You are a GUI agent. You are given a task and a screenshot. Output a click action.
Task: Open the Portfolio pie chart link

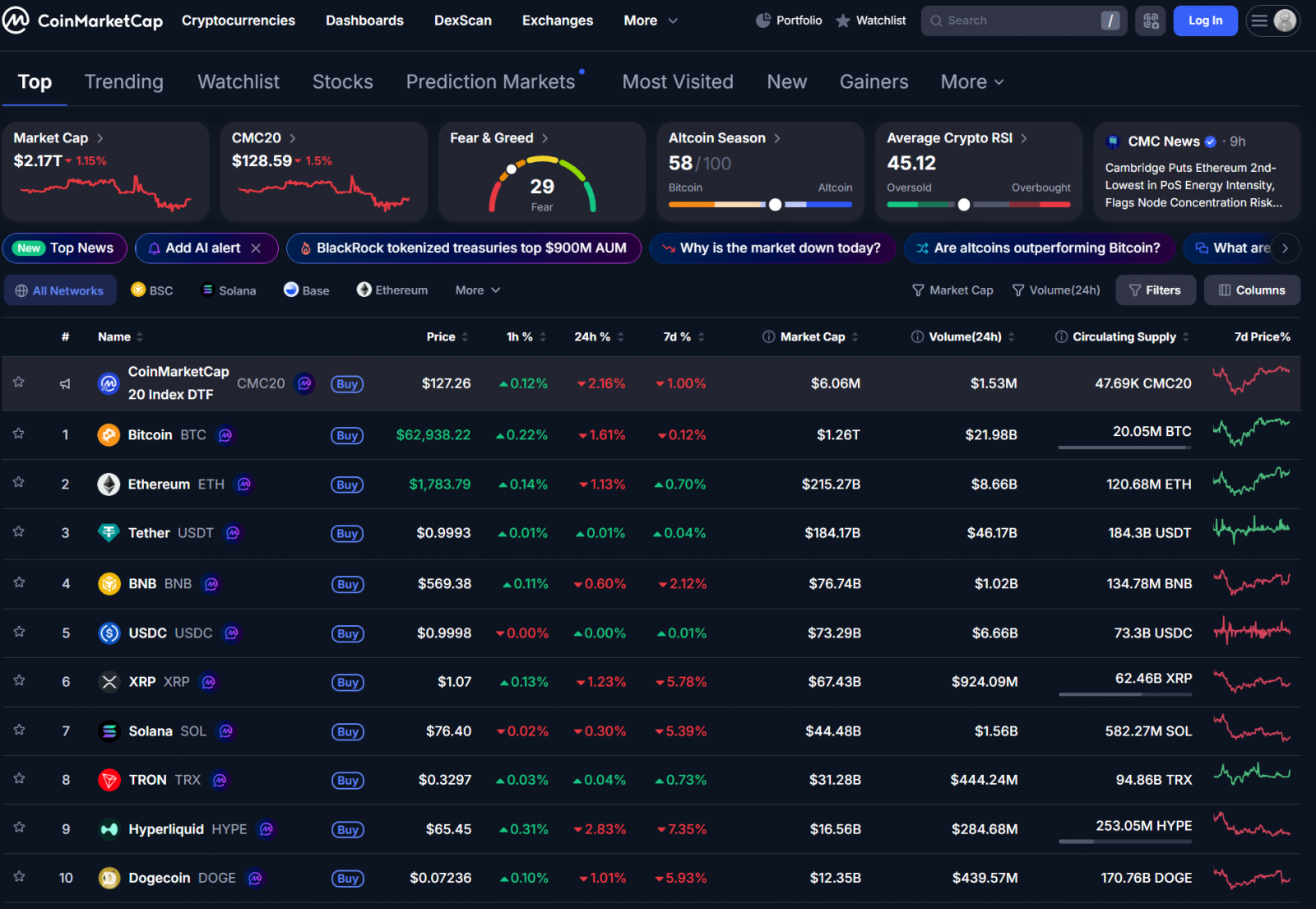[x=789, y=21]
